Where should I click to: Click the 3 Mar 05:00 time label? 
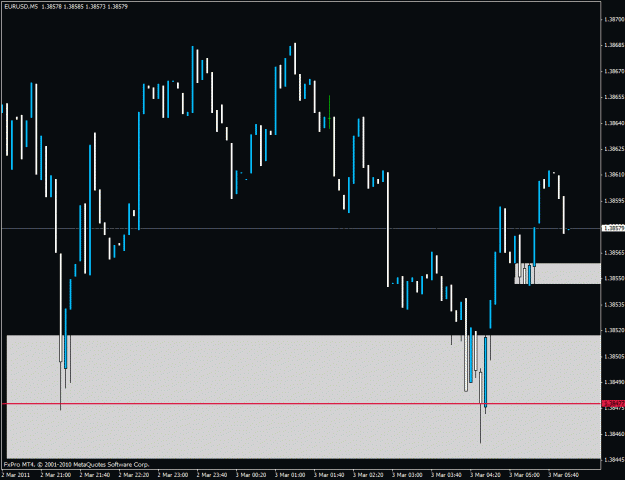[524, 475]
